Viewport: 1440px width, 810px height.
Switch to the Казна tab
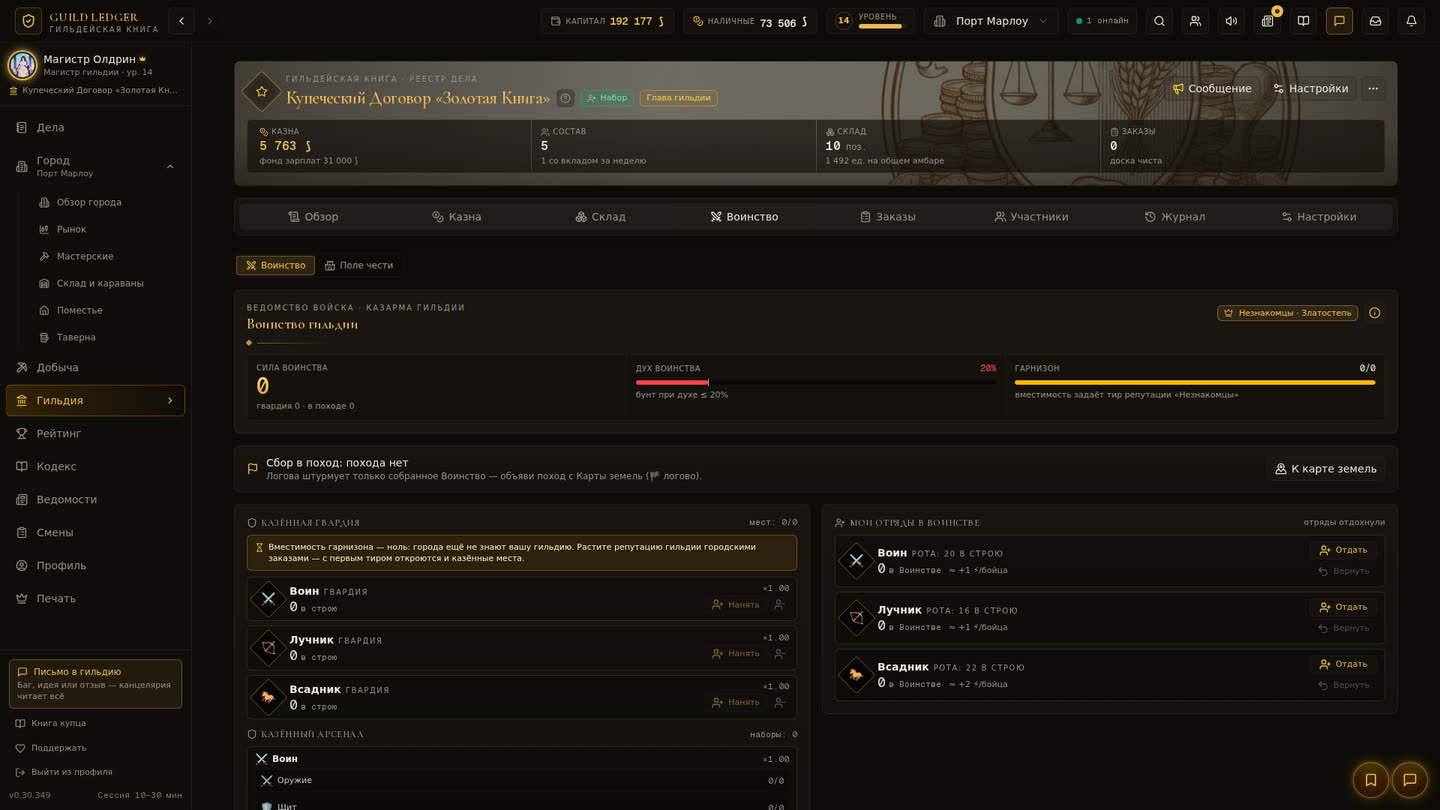tap(456, 217)
